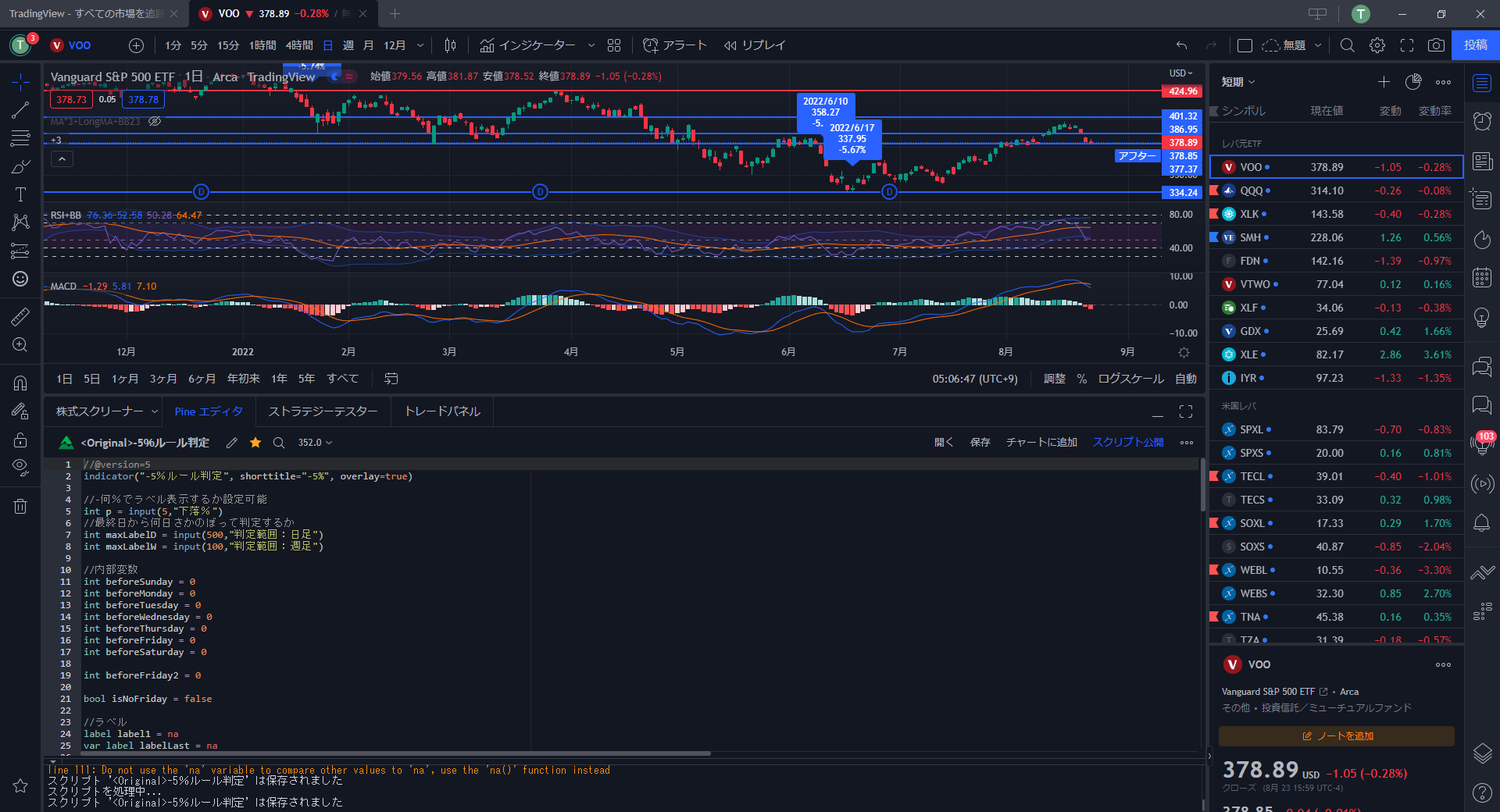Expand the 短期 watchlist dropdown
Image resolution: width=1500 pixels, height=812 pixels.
[x=1238, y=82]
